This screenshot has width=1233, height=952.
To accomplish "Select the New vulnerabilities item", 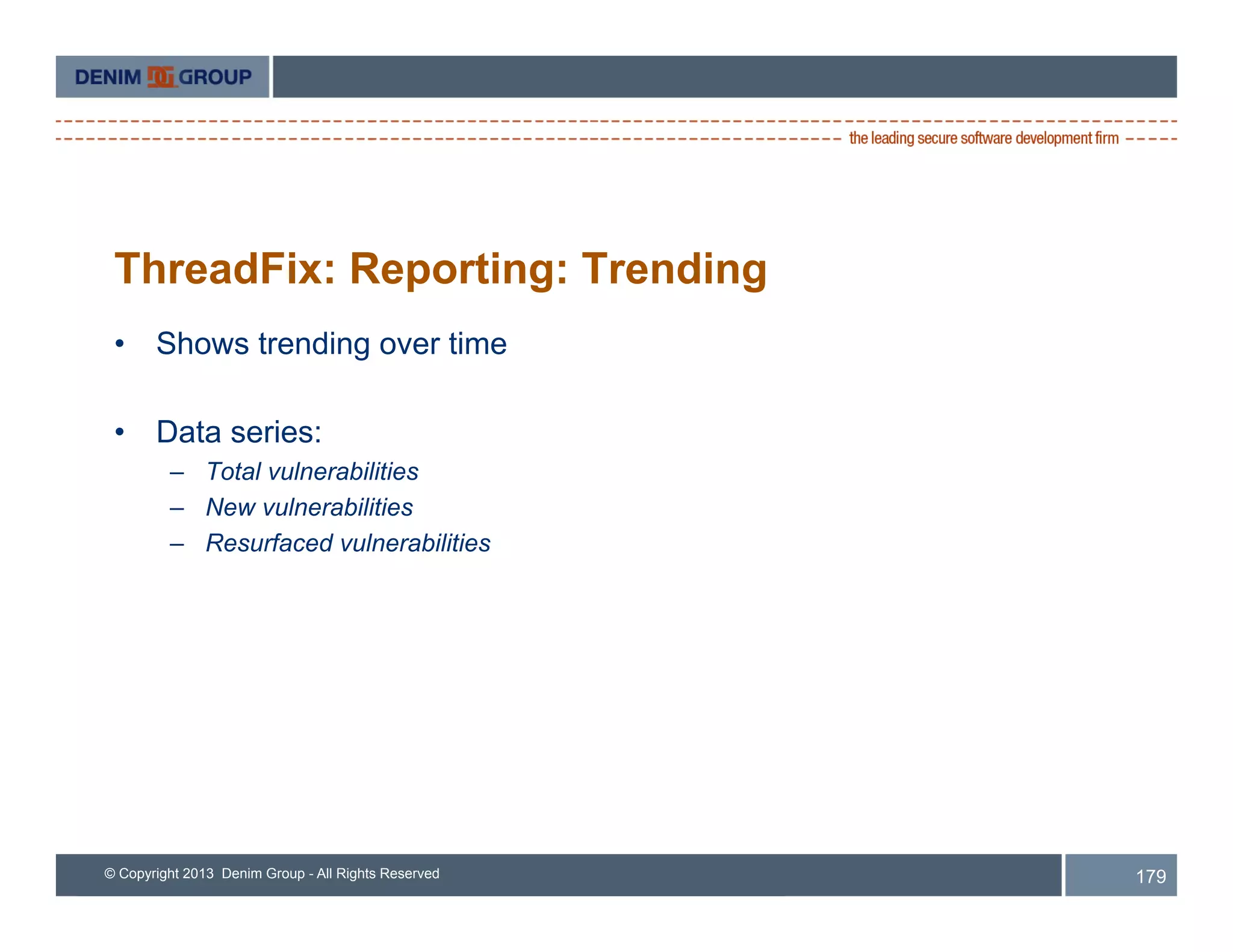I will point(309,507).
